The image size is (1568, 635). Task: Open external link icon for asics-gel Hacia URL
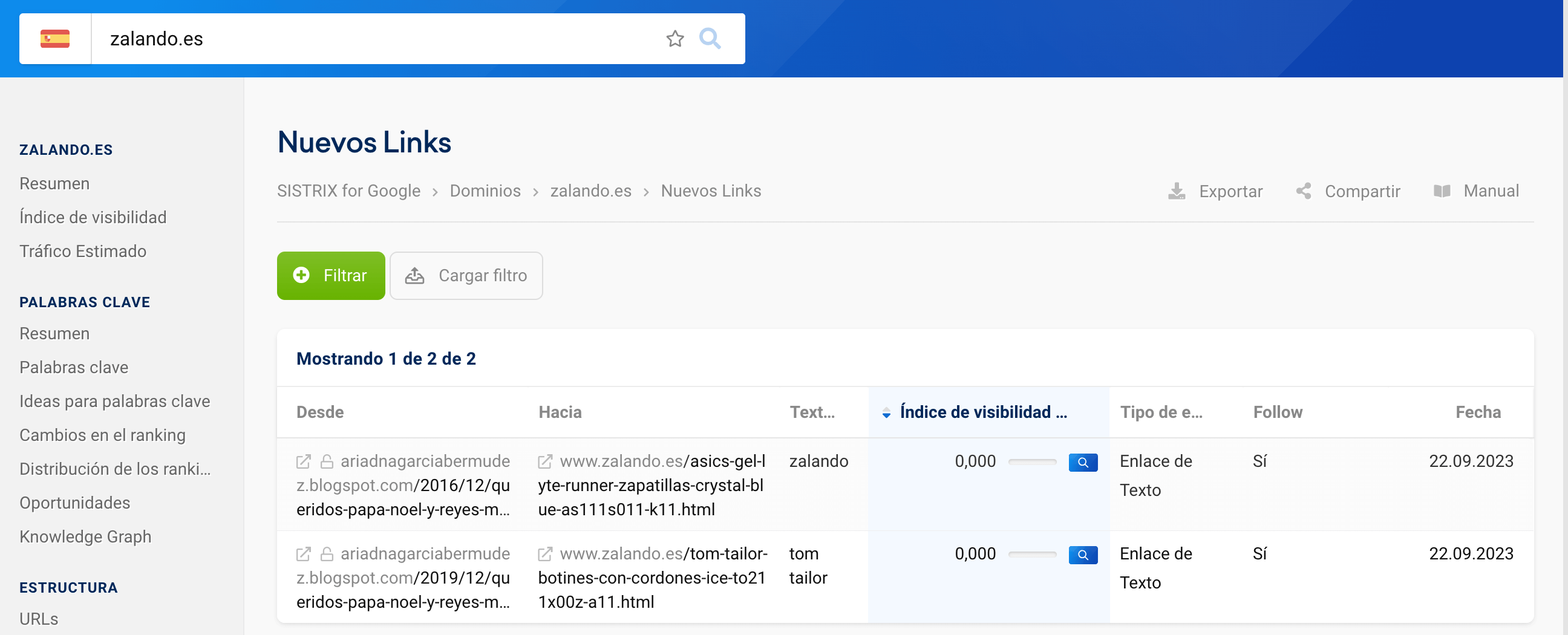click(545, 461)
